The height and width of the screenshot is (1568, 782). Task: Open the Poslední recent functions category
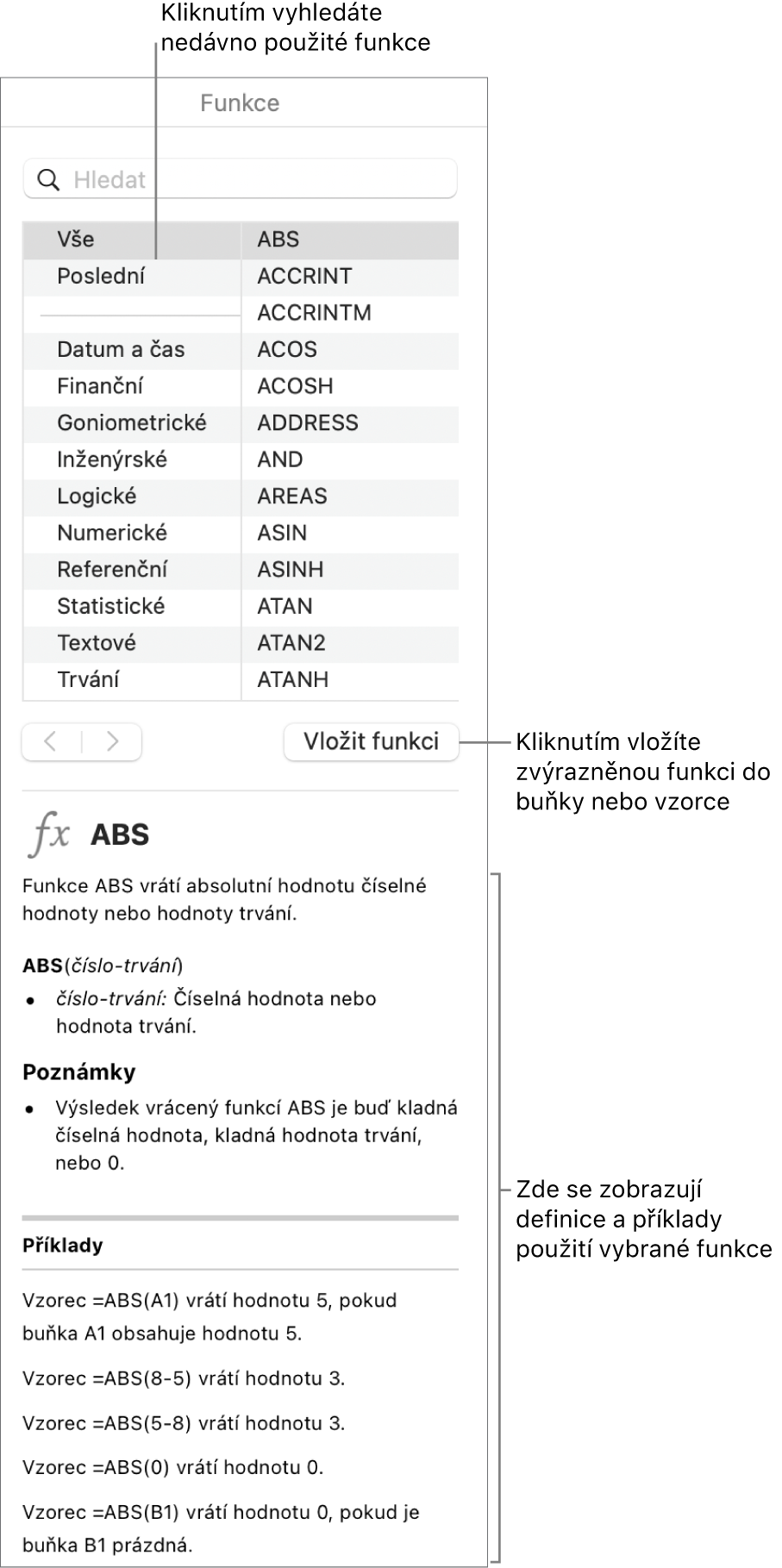pos(131,276)
